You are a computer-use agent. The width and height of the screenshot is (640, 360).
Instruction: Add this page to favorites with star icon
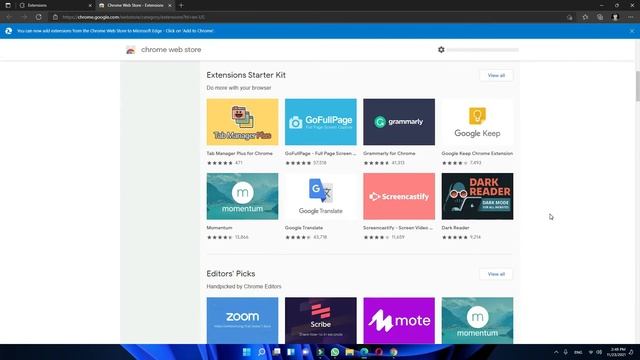click(x=585, y=17)
